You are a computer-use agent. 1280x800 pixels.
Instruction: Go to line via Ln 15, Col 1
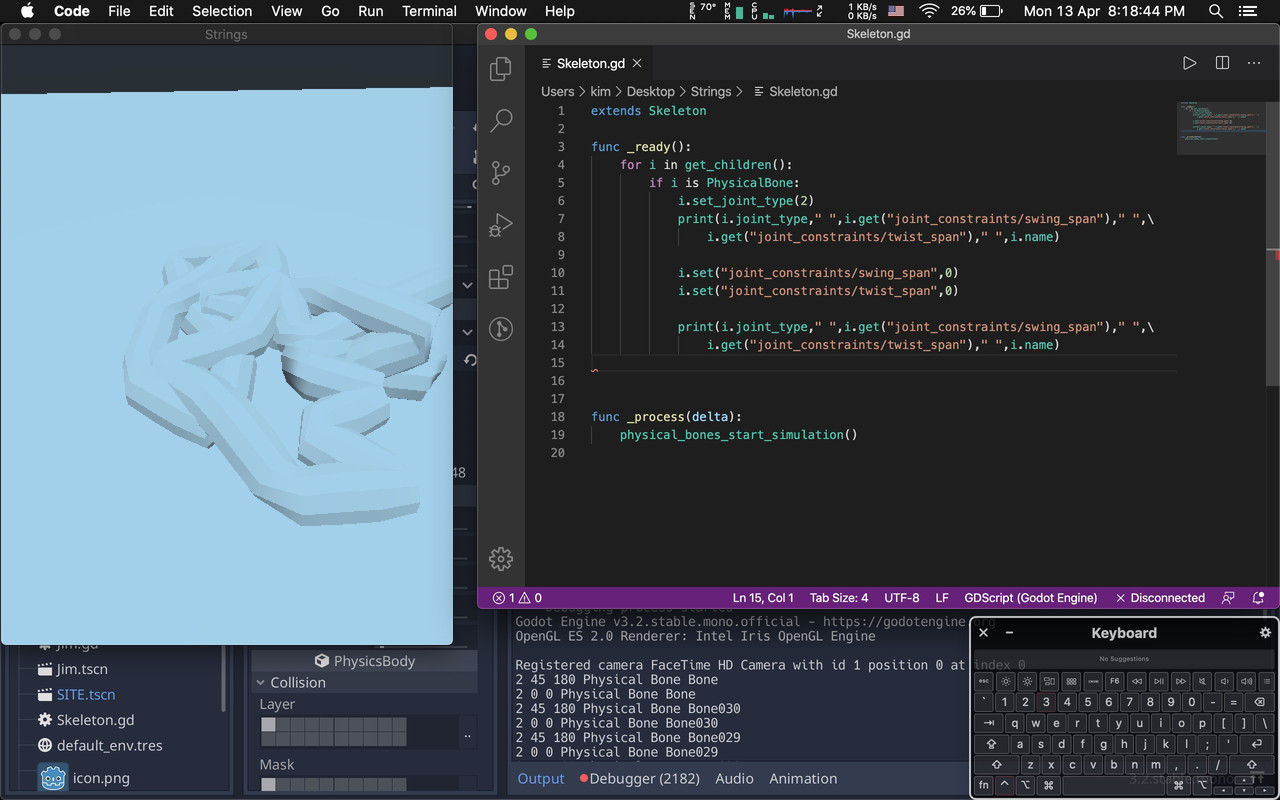point(763,598)
